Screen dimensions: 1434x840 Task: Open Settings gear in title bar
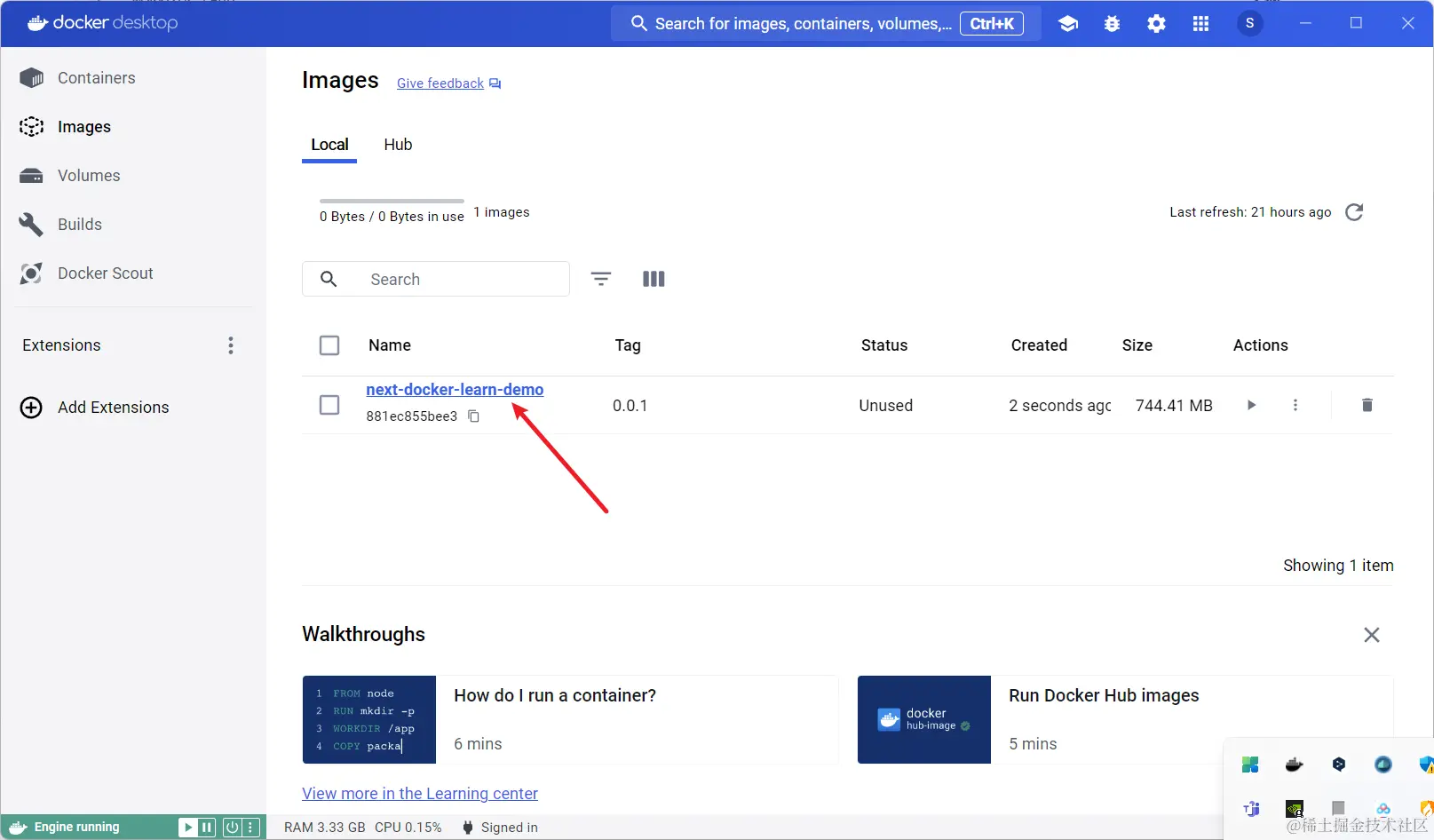pyautogui.click(x=1156, y=24)
